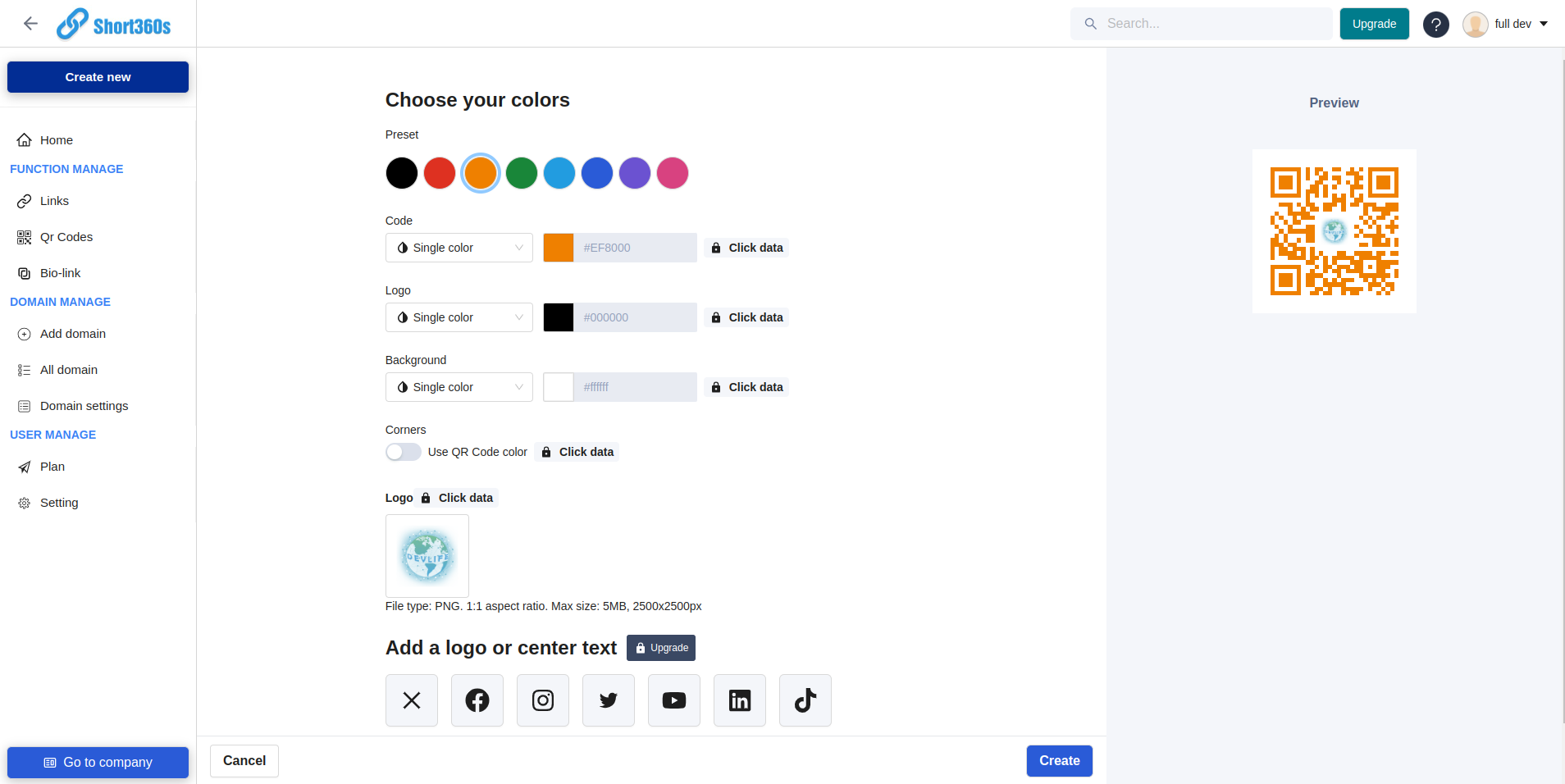This screenshot has width=1565, height=784.
Task: Open the Background white color picker swatch
Action: 559,387
